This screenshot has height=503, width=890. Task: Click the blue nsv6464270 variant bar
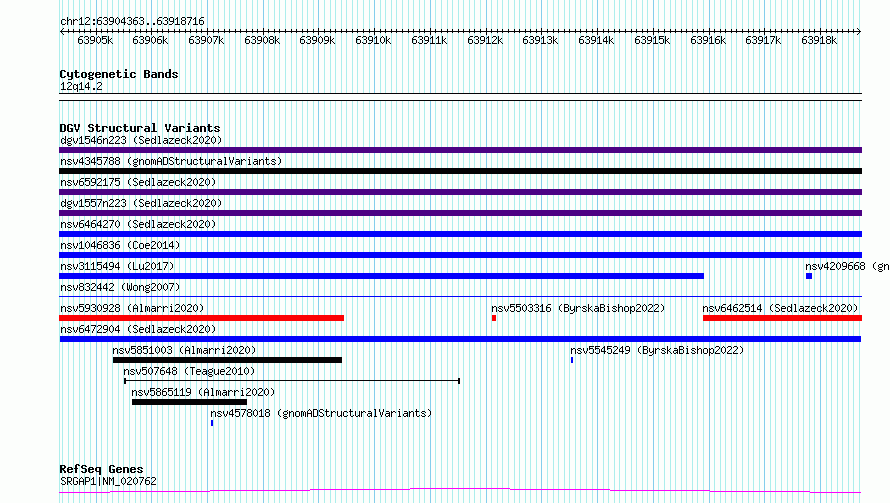coord(460,234)
